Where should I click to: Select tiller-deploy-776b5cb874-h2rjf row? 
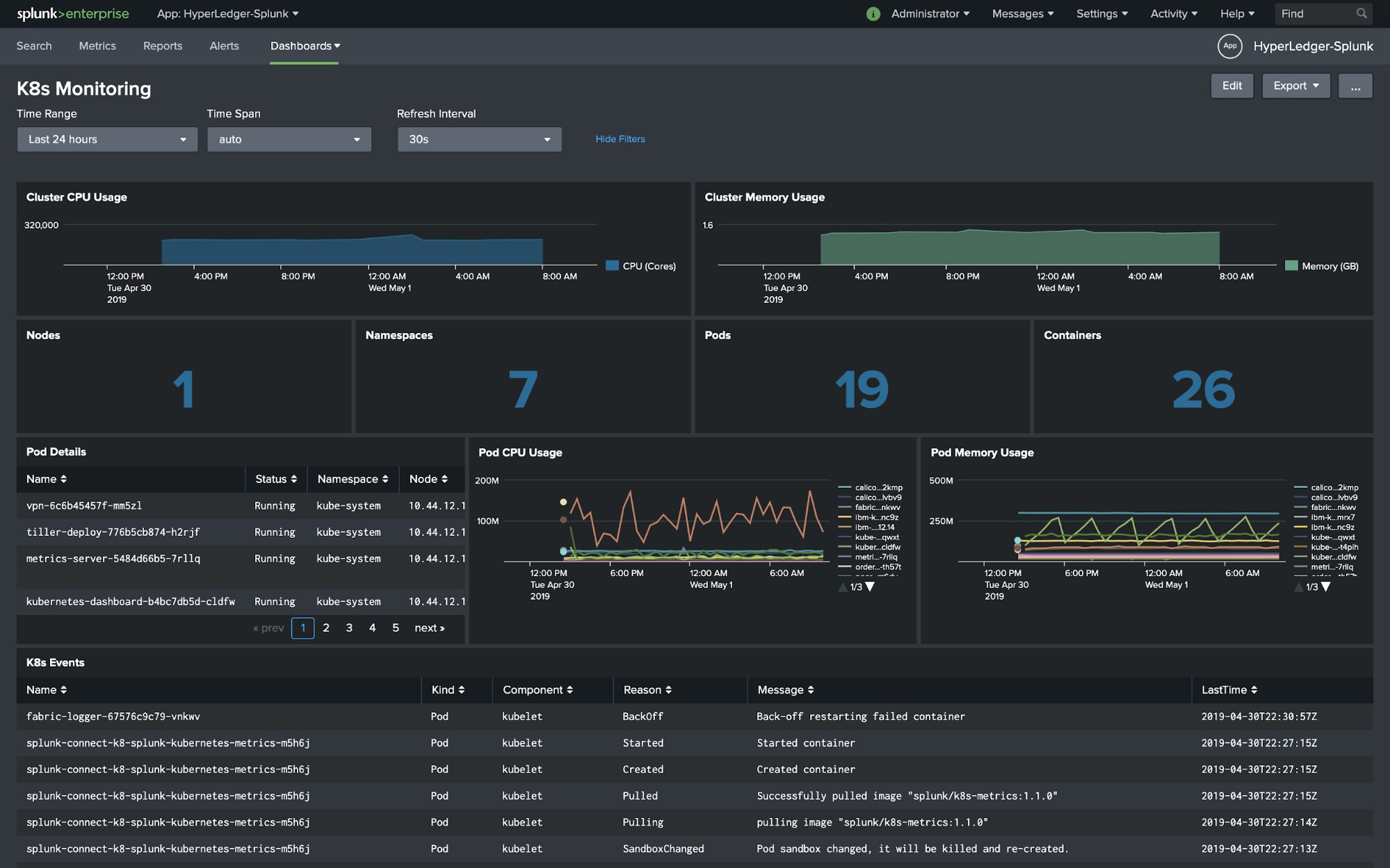[241, 532]
